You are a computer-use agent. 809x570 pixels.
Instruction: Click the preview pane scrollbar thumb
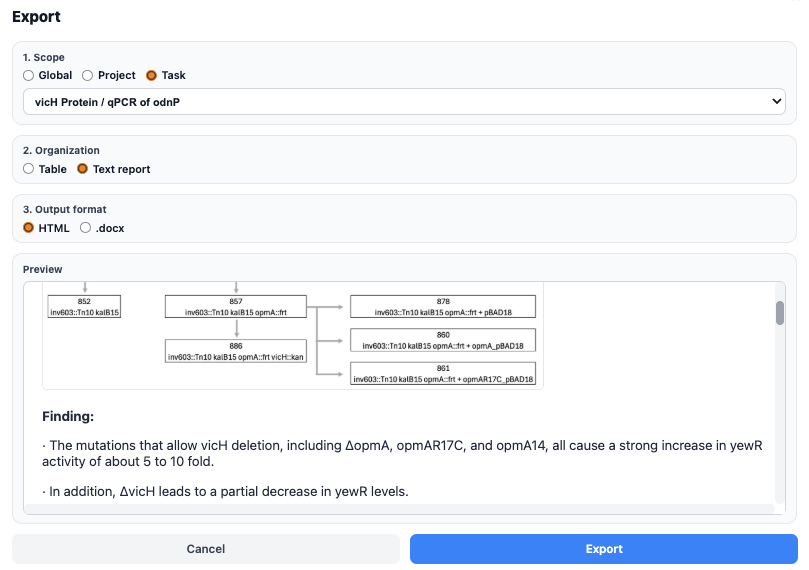coord(780,313)
